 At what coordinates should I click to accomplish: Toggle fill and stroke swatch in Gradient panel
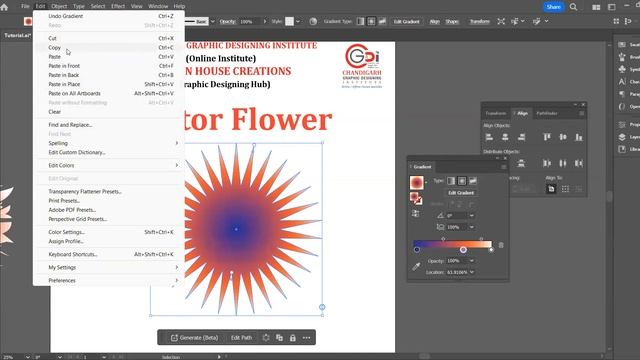[416, 199]
